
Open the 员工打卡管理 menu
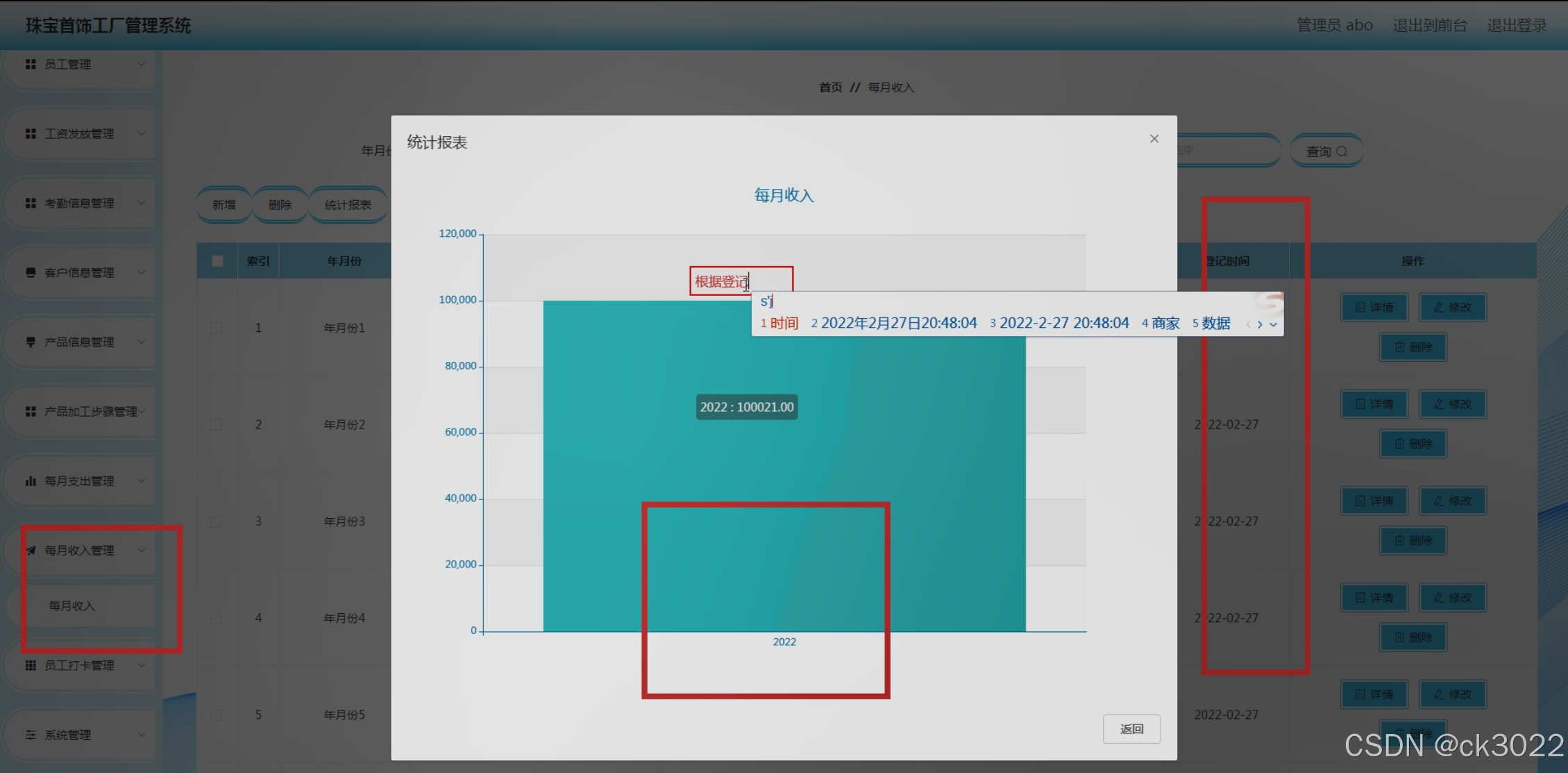79,665
